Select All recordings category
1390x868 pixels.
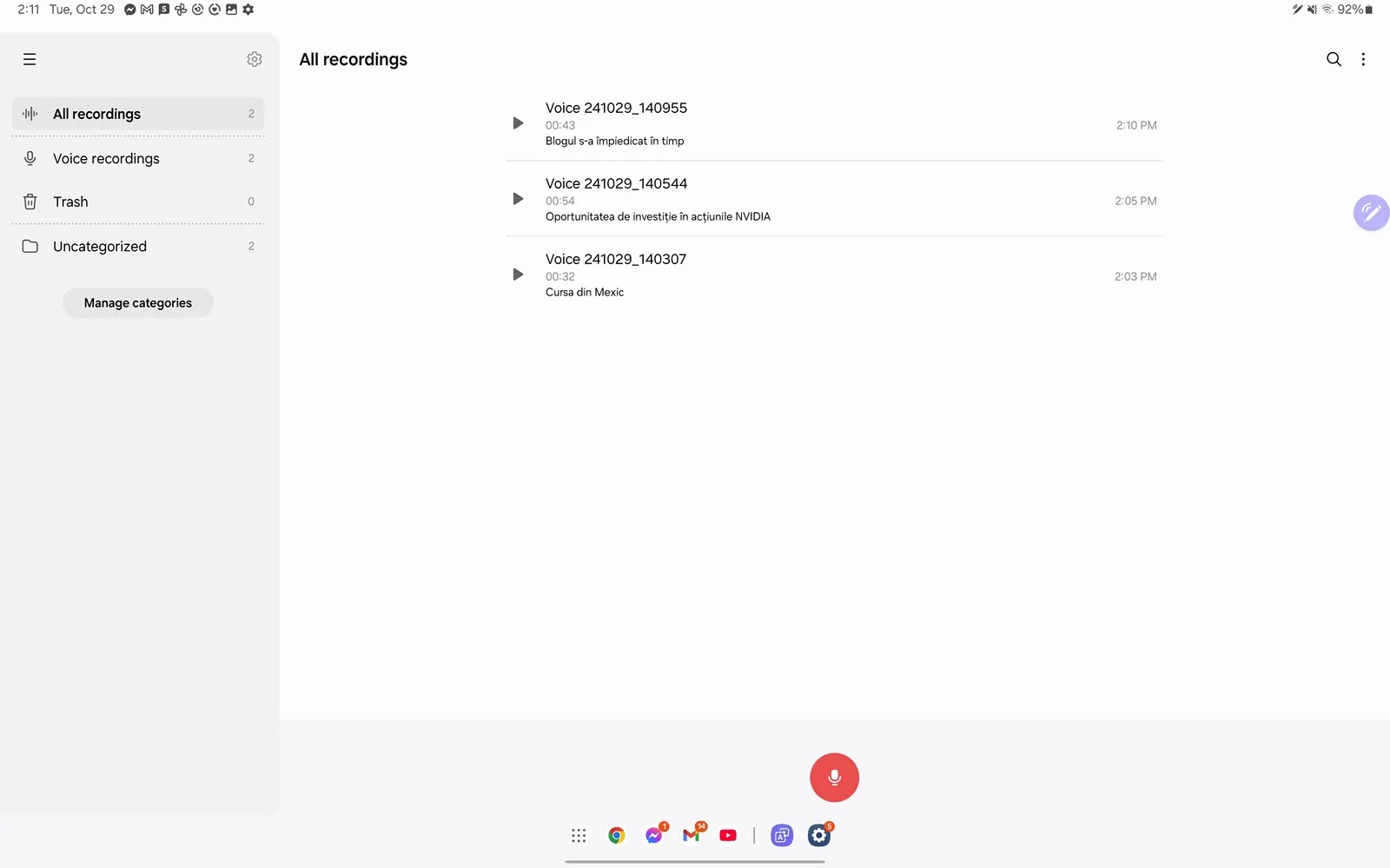[138, 114]
